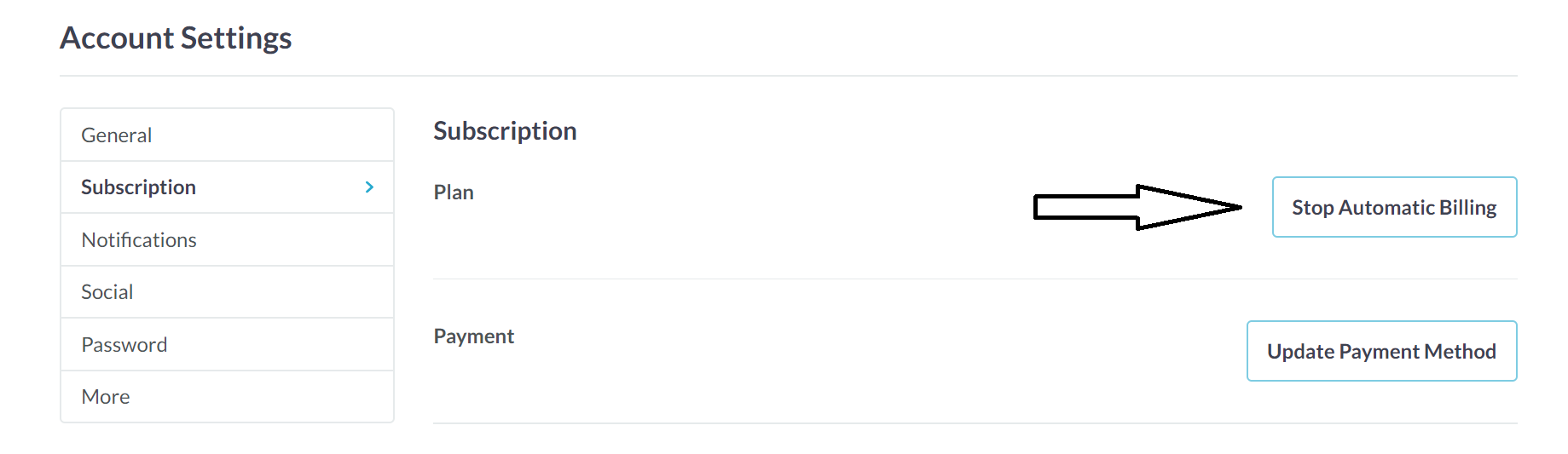Viewport: 1568px width, 454px height.
Task: Click the chevron arrow beside Subscription
Action: point(369,187)
